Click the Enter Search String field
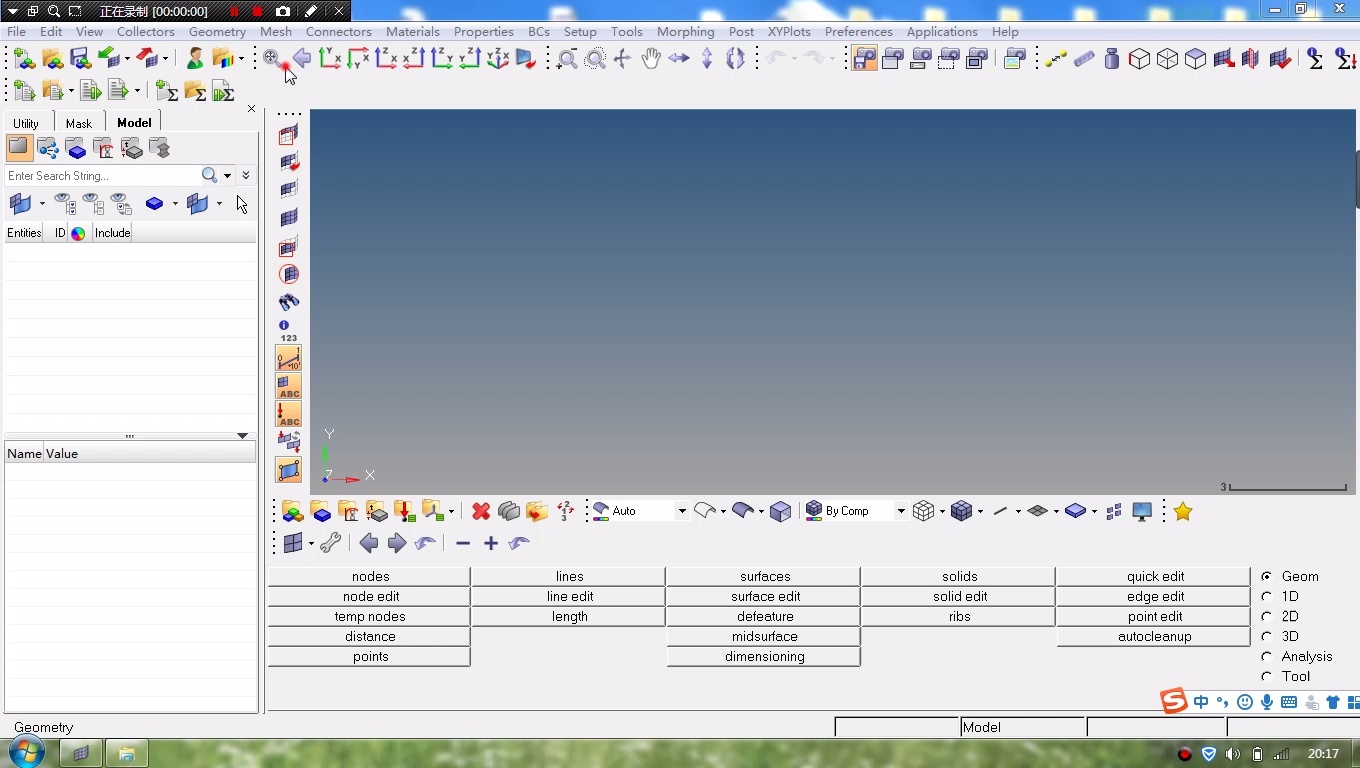The height and width of the screenshot is (768, 1360). click(100, 176)
